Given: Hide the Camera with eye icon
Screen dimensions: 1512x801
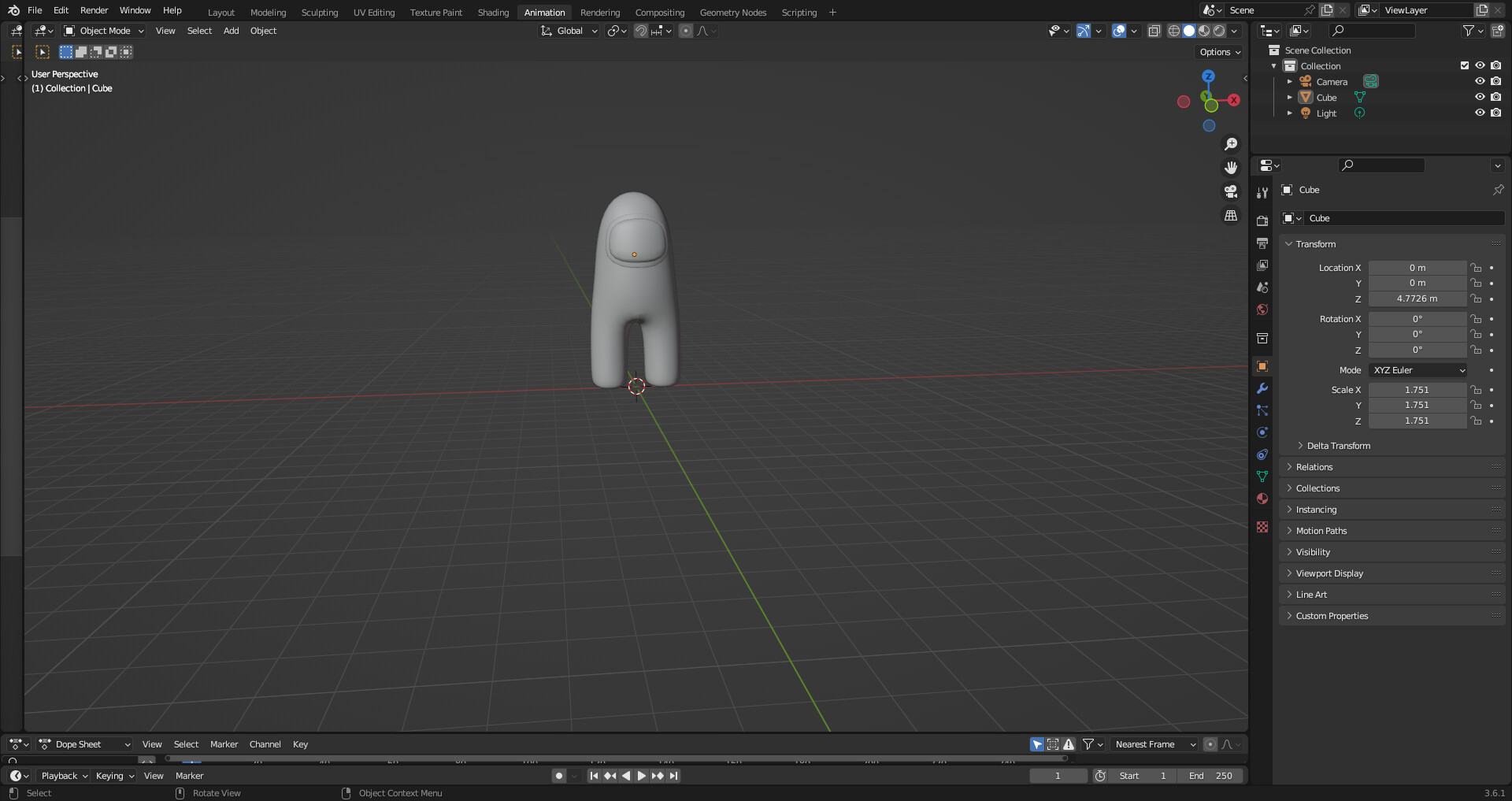Looking at the screenshot, I should click(1480, 82).
